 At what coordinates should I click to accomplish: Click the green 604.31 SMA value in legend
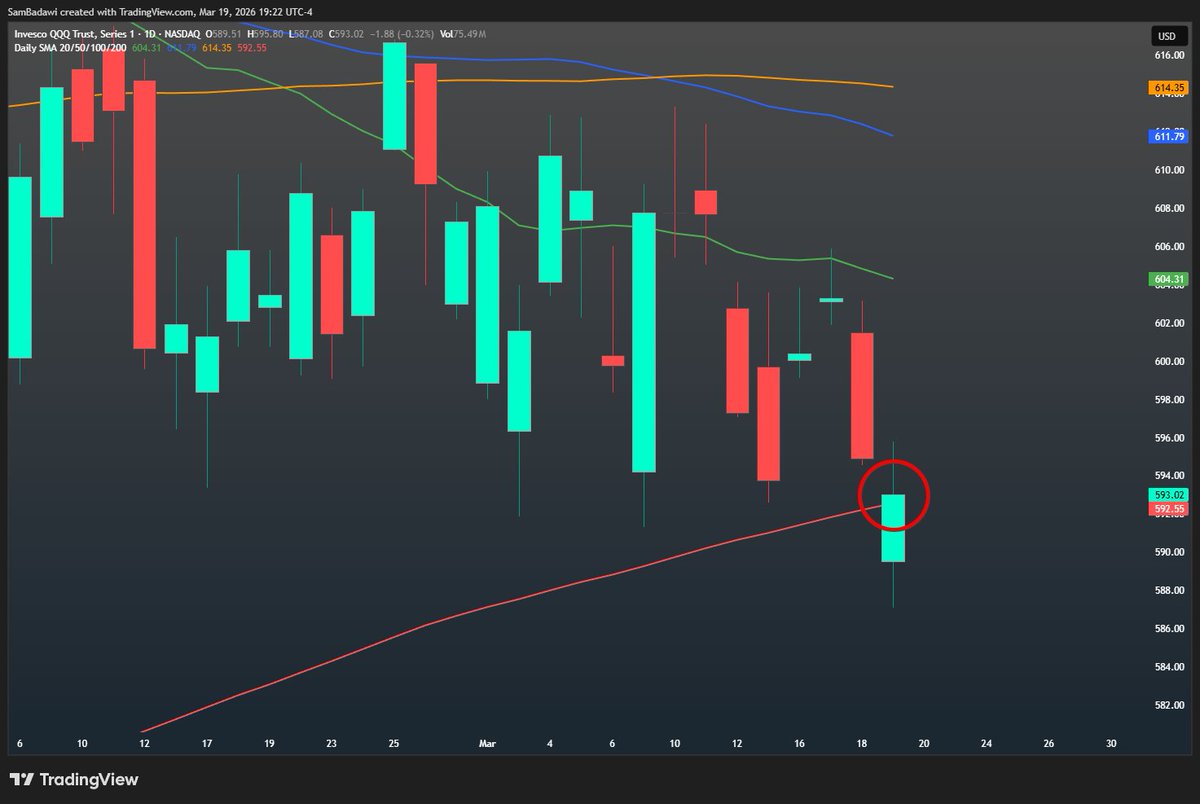click(146, 48)
